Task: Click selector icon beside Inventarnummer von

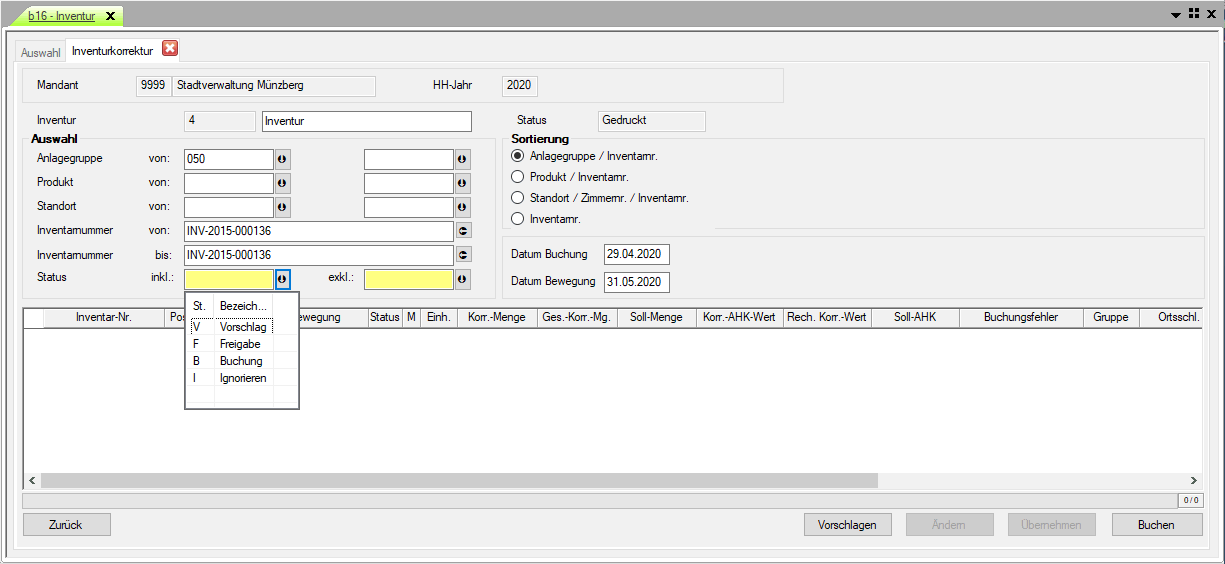Action: pyautogui.click(x=463, y=231)
